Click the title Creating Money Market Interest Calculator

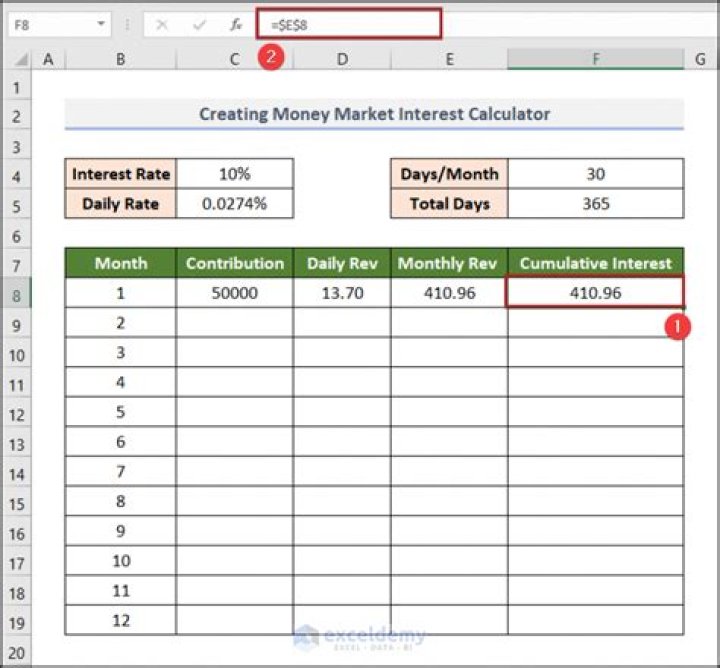click(374, 114)
